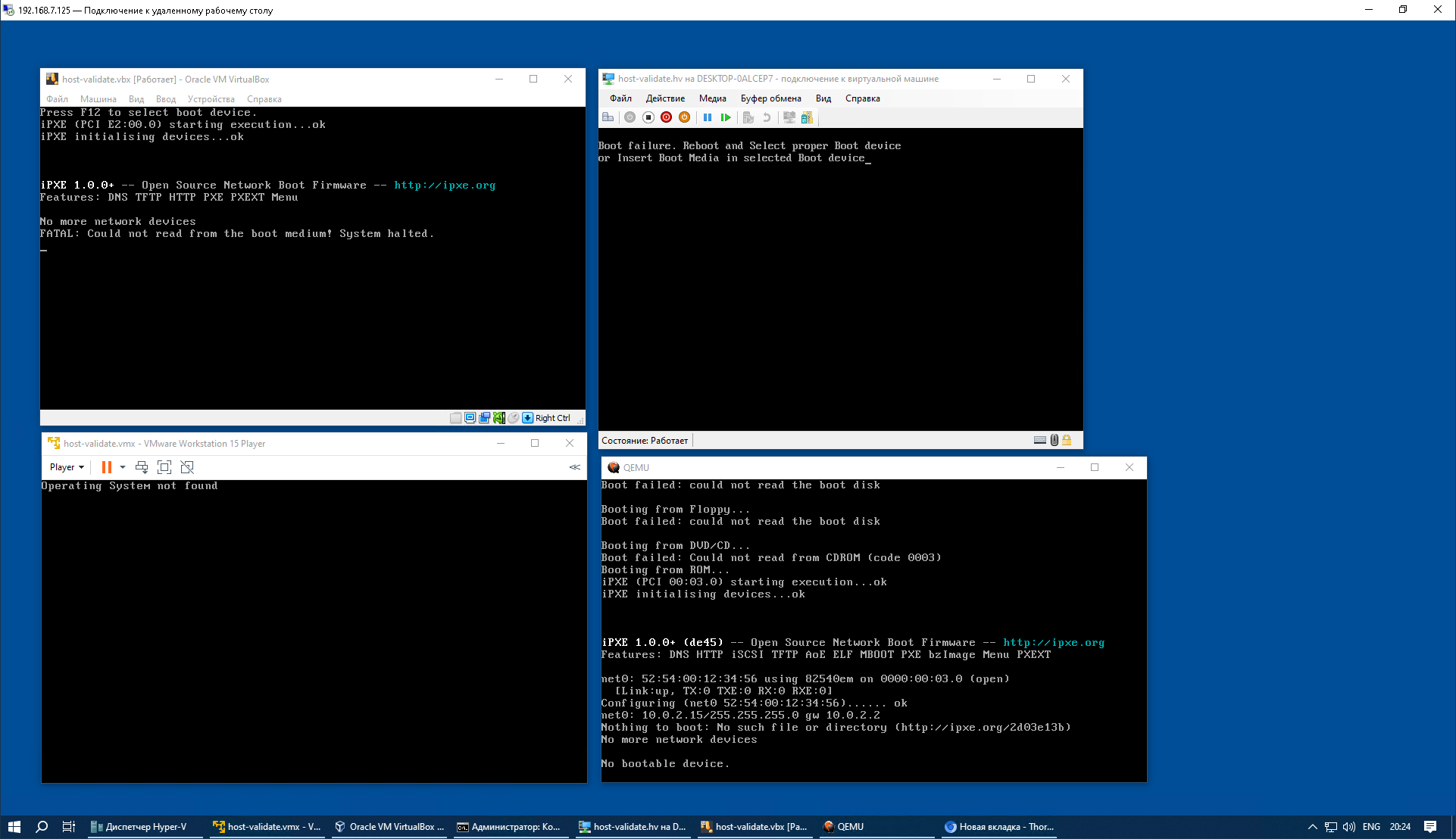Open Диспетчер Hyper-V from the taskbar
1456x839 pixels.
(x=139, y=827)
